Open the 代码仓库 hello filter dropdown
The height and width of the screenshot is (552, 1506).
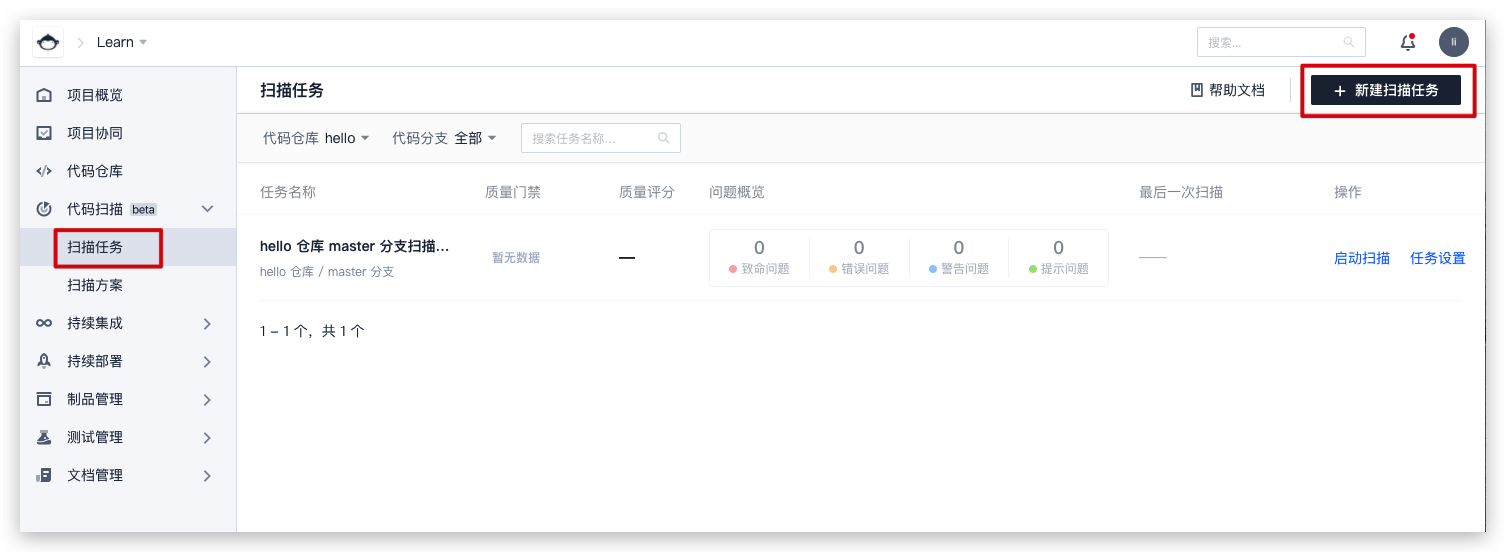(x=316, y=138)
